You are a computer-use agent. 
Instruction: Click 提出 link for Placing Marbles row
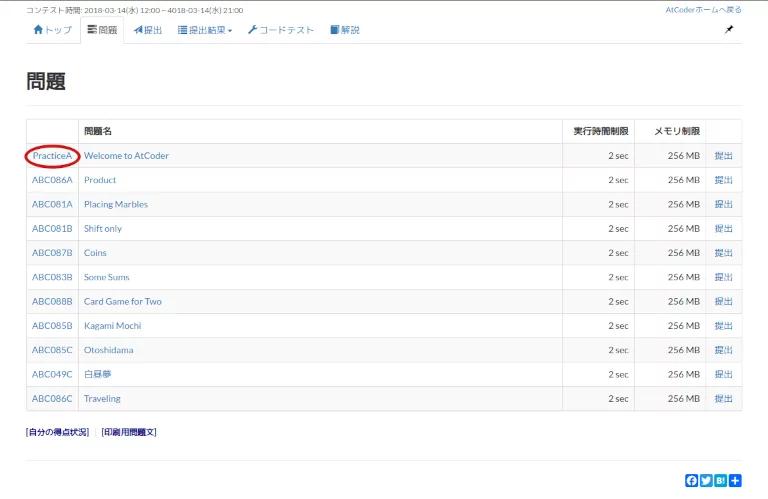coord(723,205)
